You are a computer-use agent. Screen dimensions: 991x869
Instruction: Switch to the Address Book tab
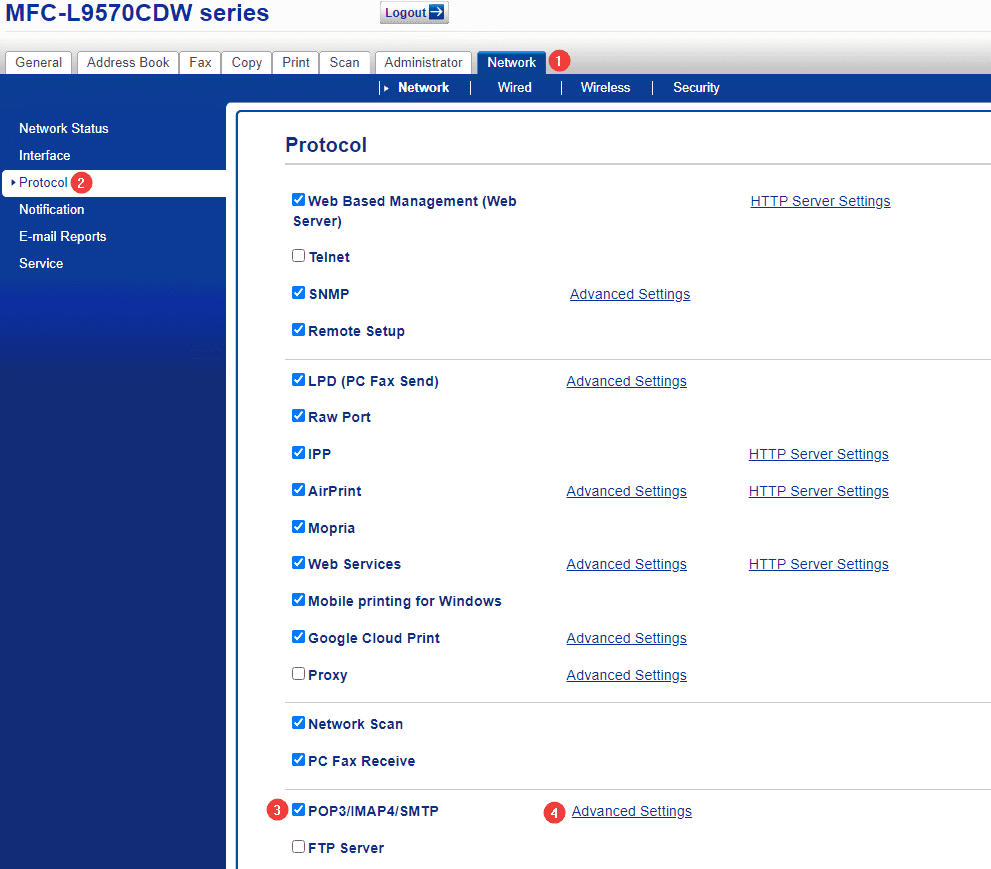point(128,62)
